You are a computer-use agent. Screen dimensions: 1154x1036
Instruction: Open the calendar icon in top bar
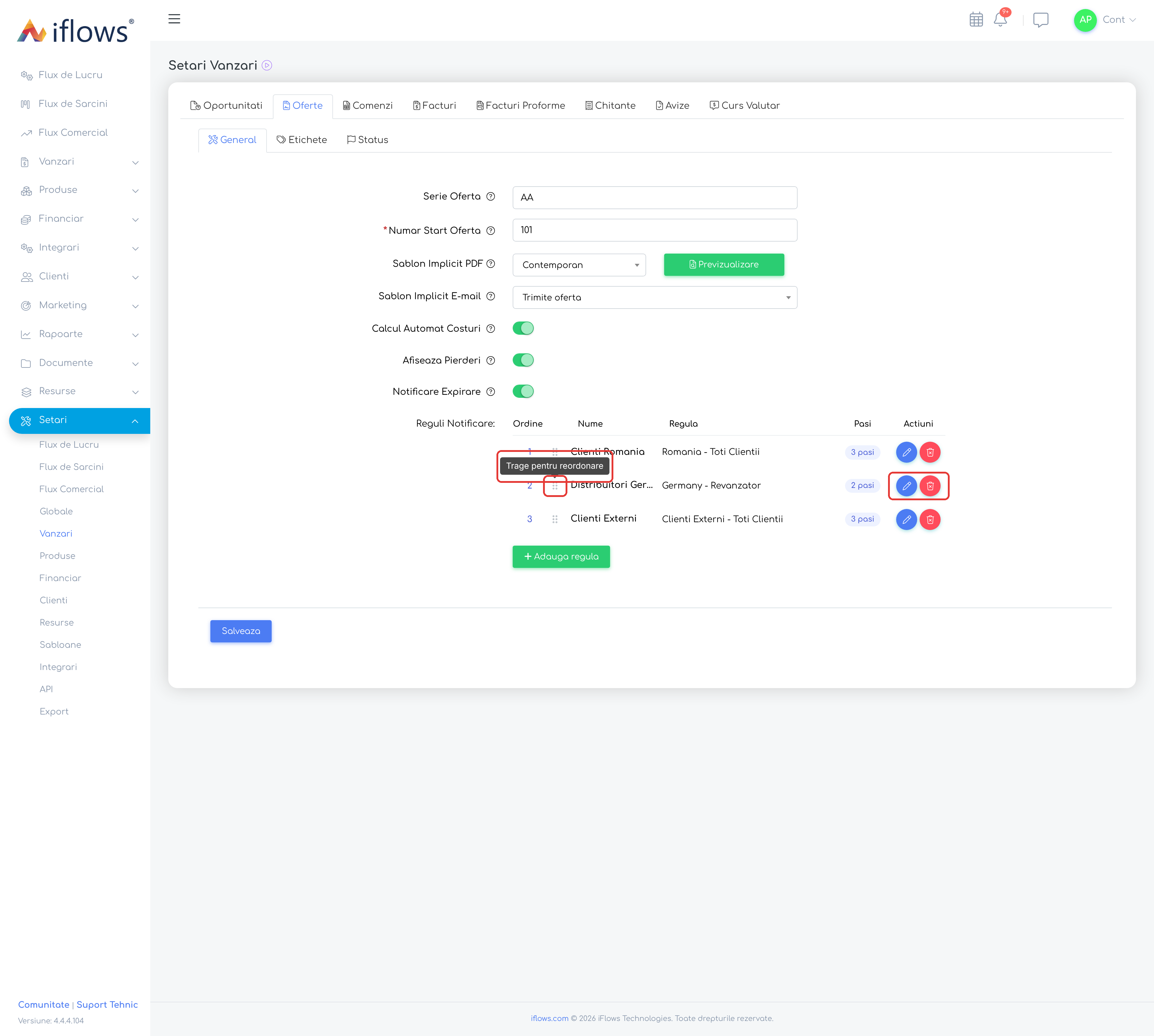pos(976,19)
